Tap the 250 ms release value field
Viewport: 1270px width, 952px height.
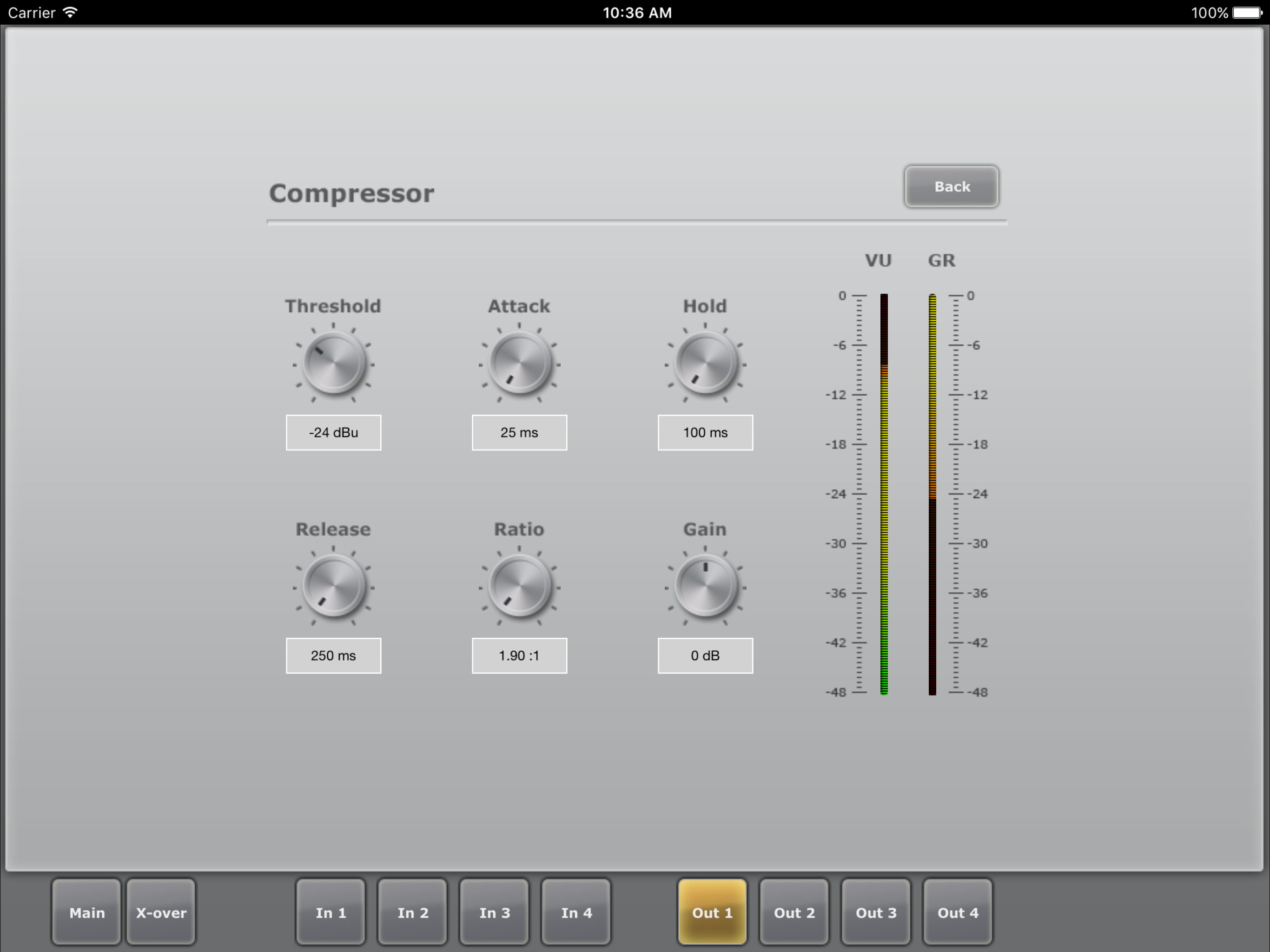point(334,655)
